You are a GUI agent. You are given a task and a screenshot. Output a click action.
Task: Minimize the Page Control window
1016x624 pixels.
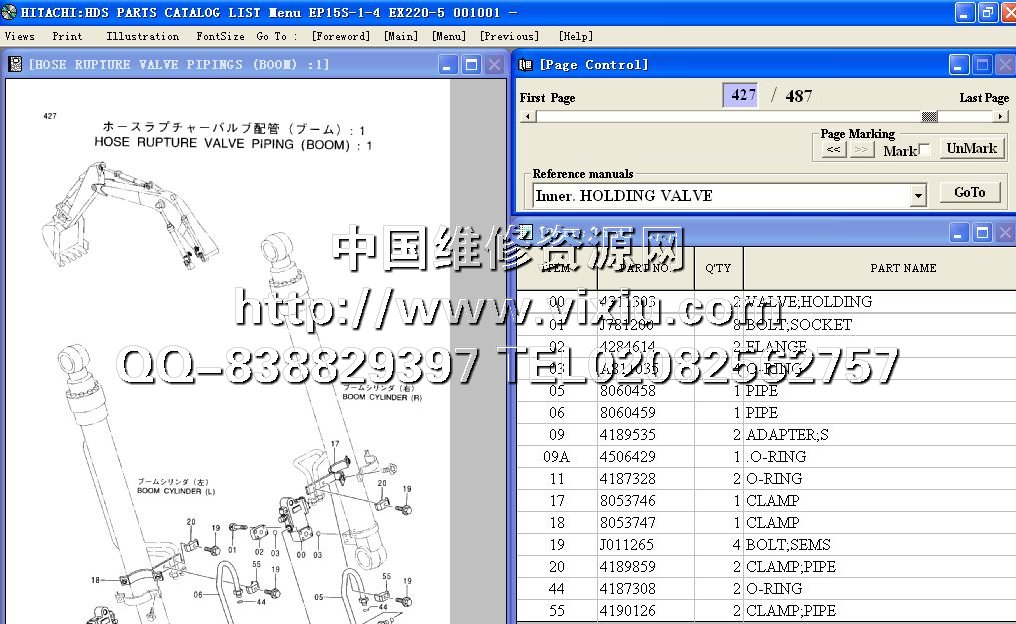[x=959, y=65]
